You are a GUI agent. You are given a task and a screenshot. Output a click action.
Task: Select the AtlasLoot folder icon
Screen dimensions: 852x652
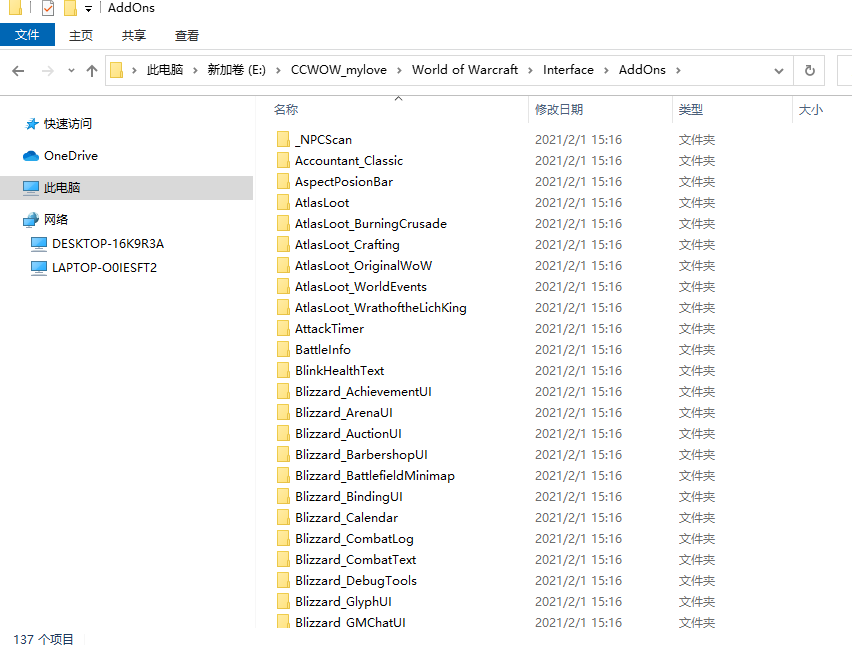(283, 203)
